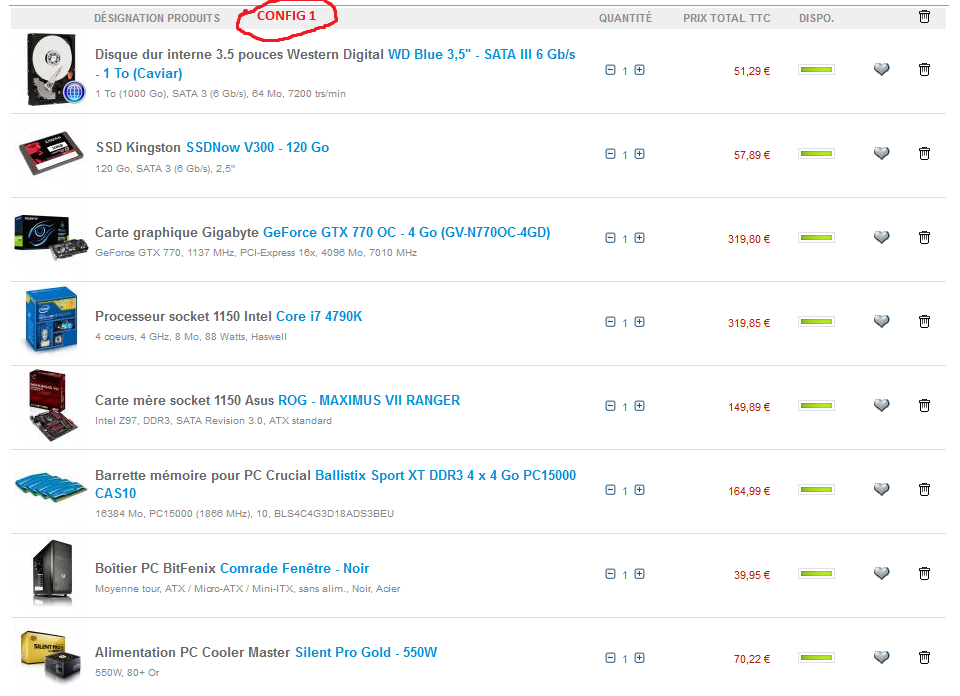Screen dimensions: 960x696
Task: Open the ROG - MAXIMUS VII RANGER link
Action: click(x=369, y=400)
